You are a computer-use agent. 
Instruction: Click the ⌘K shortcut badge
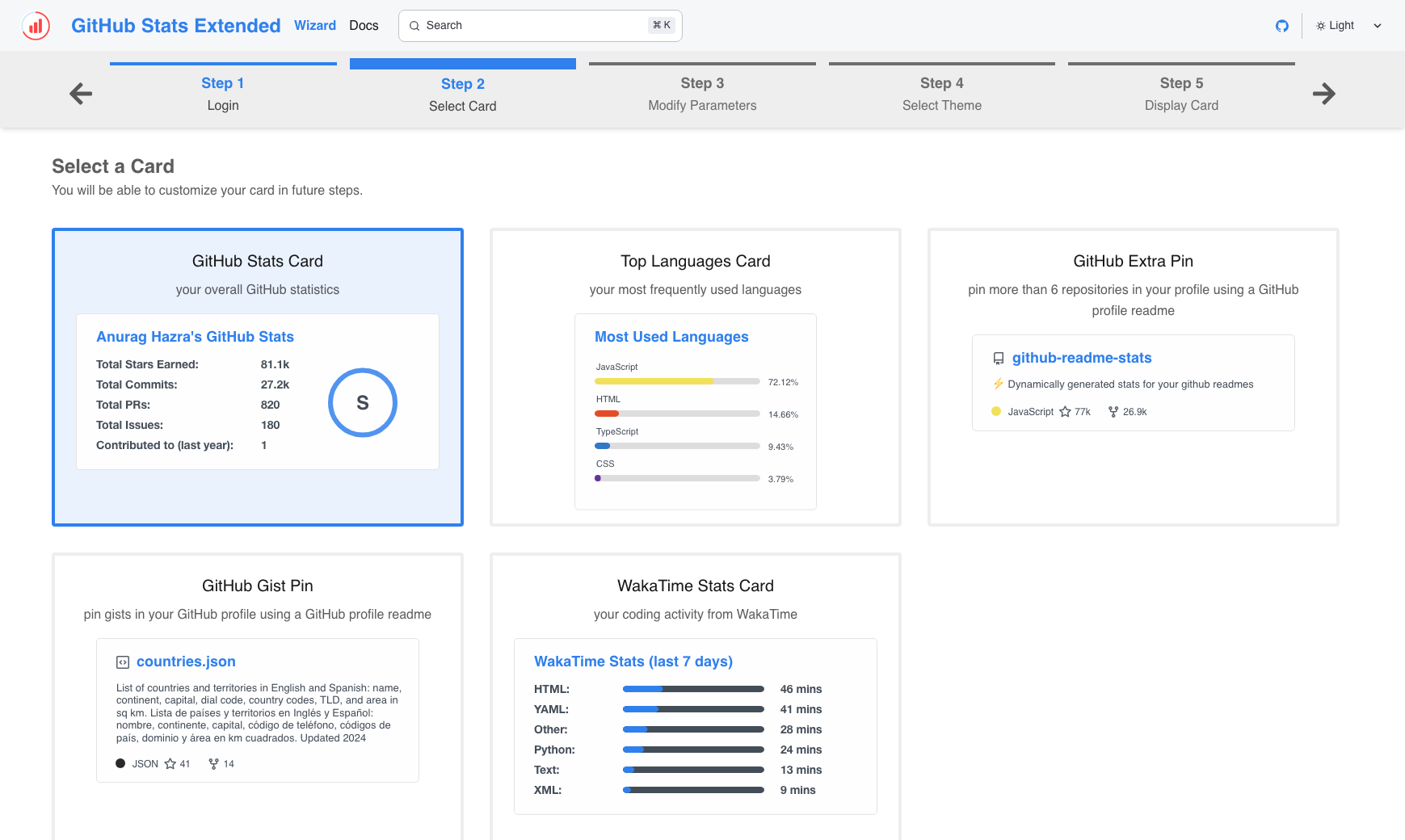tap(662, 25)
